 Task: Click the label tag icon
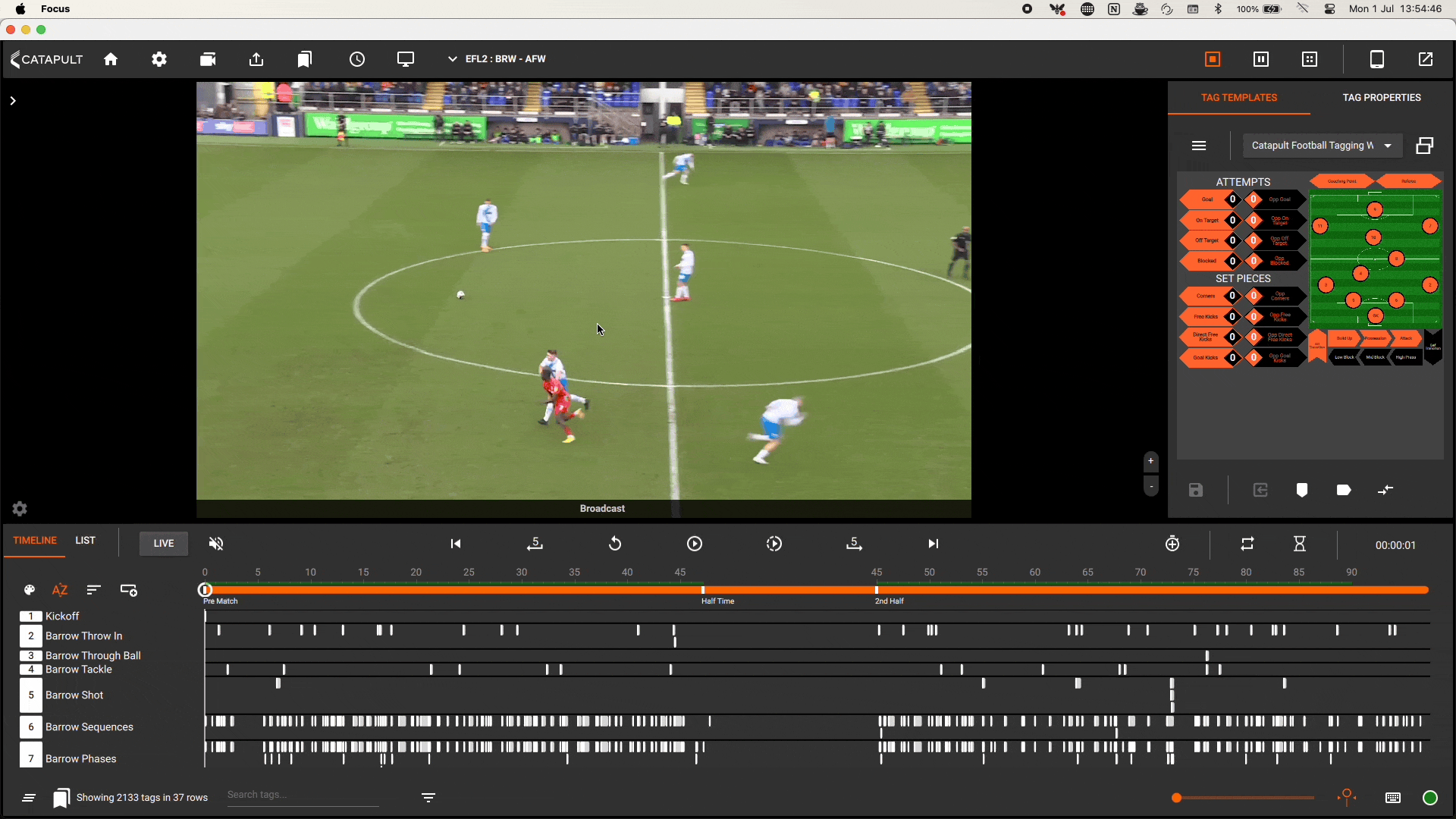[x=1344, y=490]
